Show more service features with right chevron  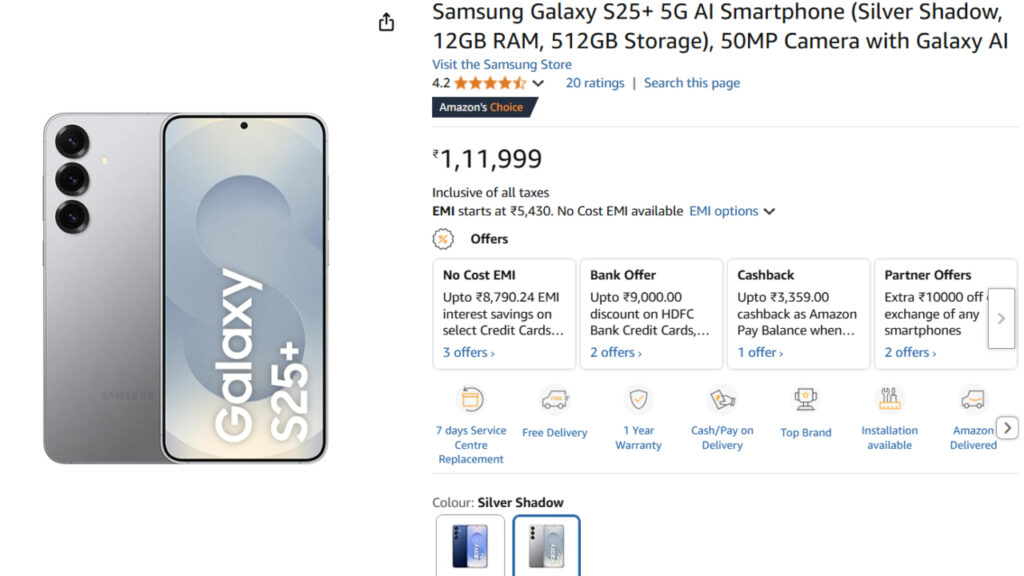(x=1008, y=428)
